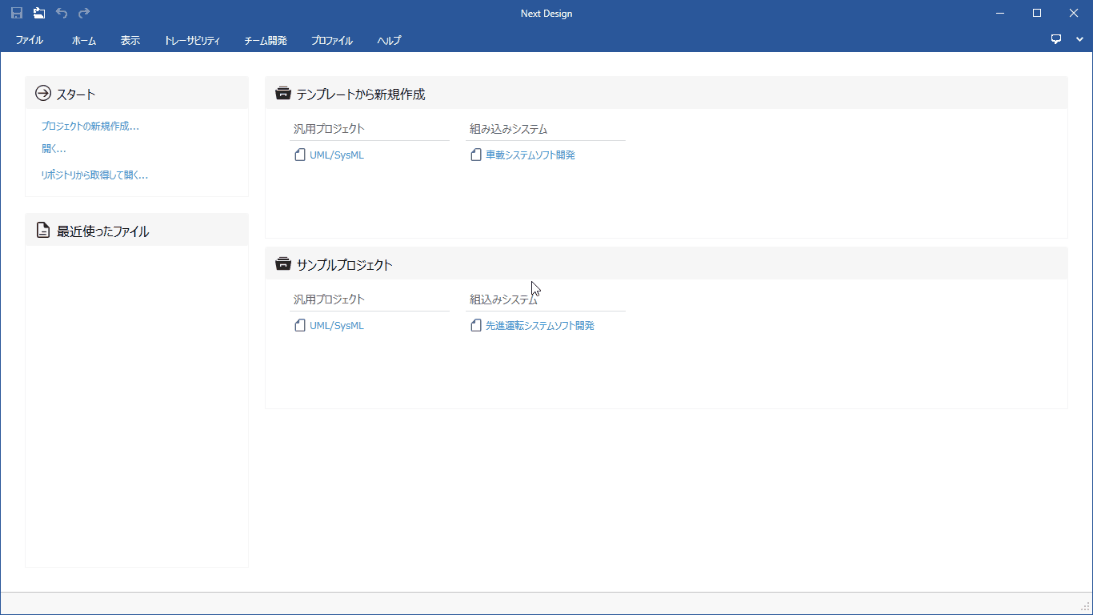The image size is (1093, 615).
Task: Click file icon beside sample UML/SysML
Action: point(300,326)
